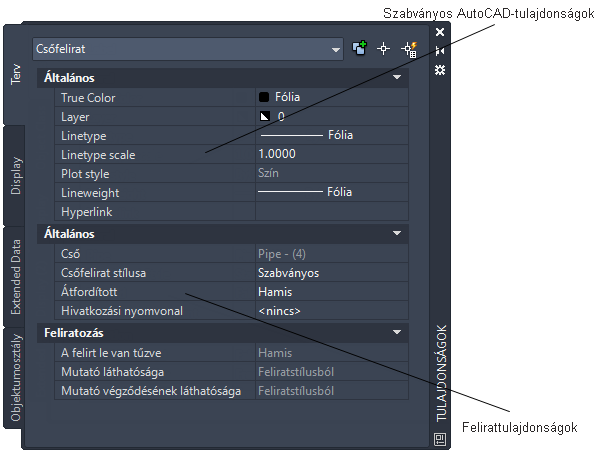Click Mutató végződésének láthatósága label
This screenshot has height=451, width=600.
coord(151,391)
